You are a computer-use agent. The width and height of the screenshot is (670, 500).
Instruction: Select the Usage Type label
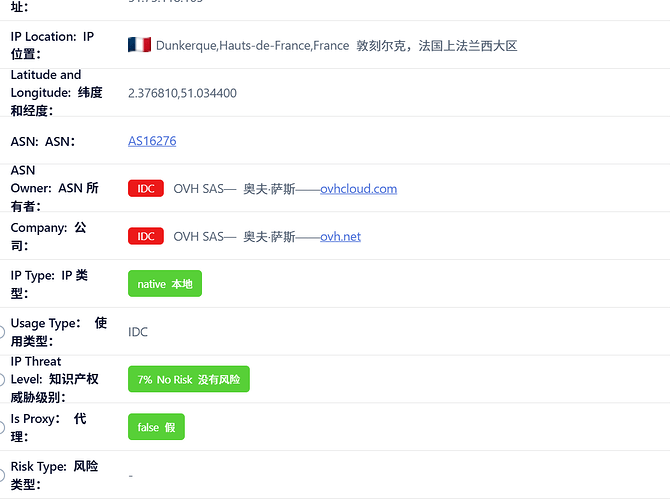click(x=57, y=332)
